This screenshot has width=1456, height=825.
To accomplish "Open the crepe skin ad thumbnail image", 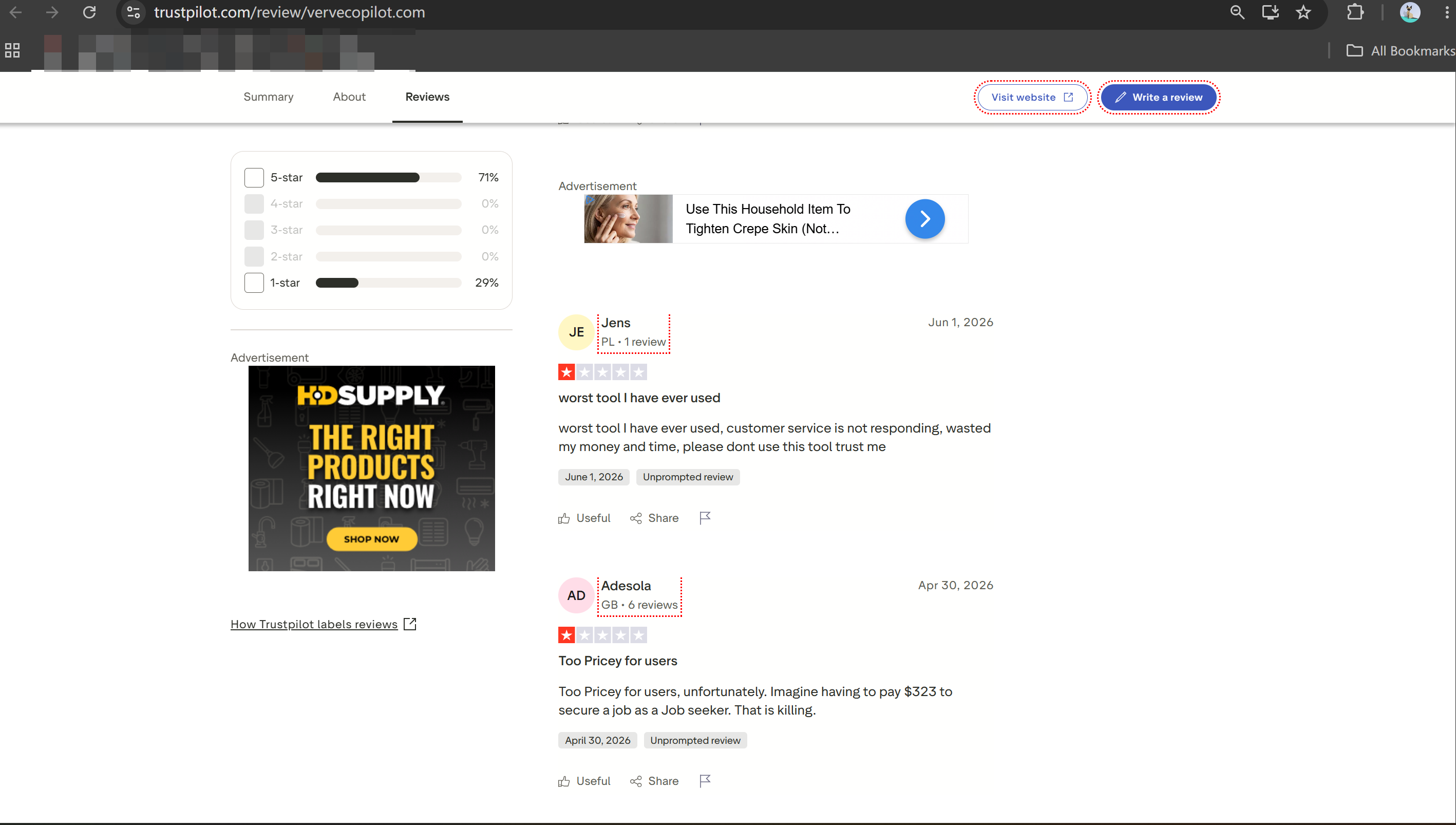I will pos(628,219).
